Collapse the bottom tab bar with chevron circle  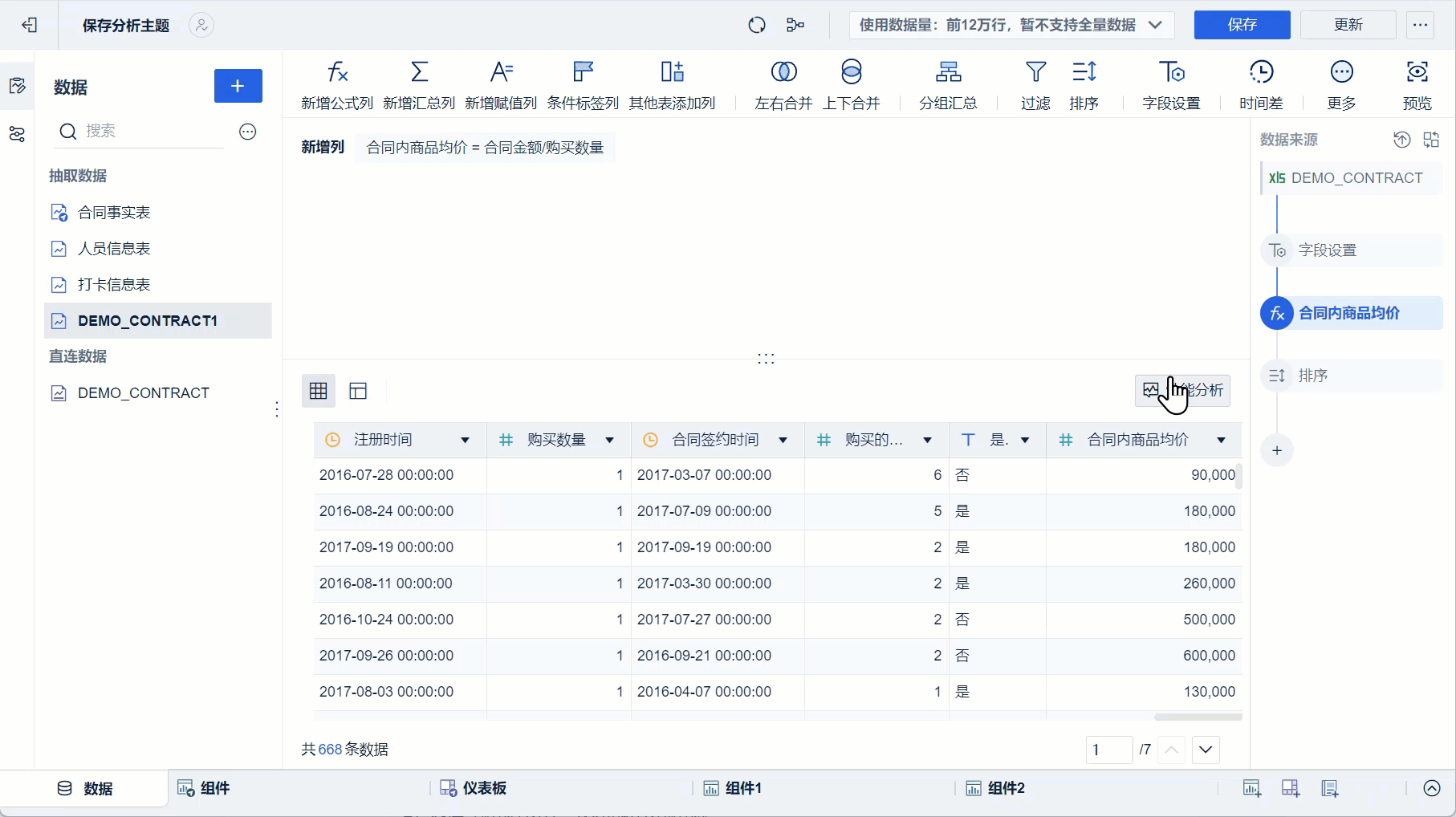[1432, 788]
